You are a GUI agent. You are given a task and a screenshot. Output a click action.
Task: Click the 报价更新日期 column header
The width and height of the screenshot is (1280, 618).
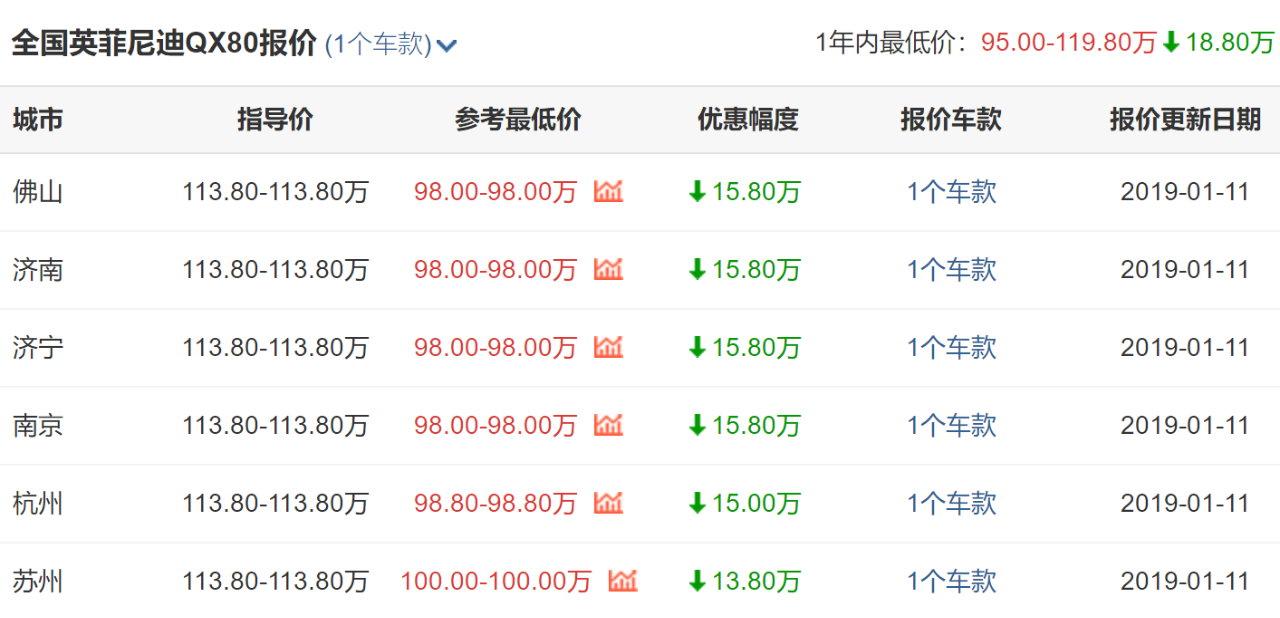pyautogui.click(x=1185, y=120)
